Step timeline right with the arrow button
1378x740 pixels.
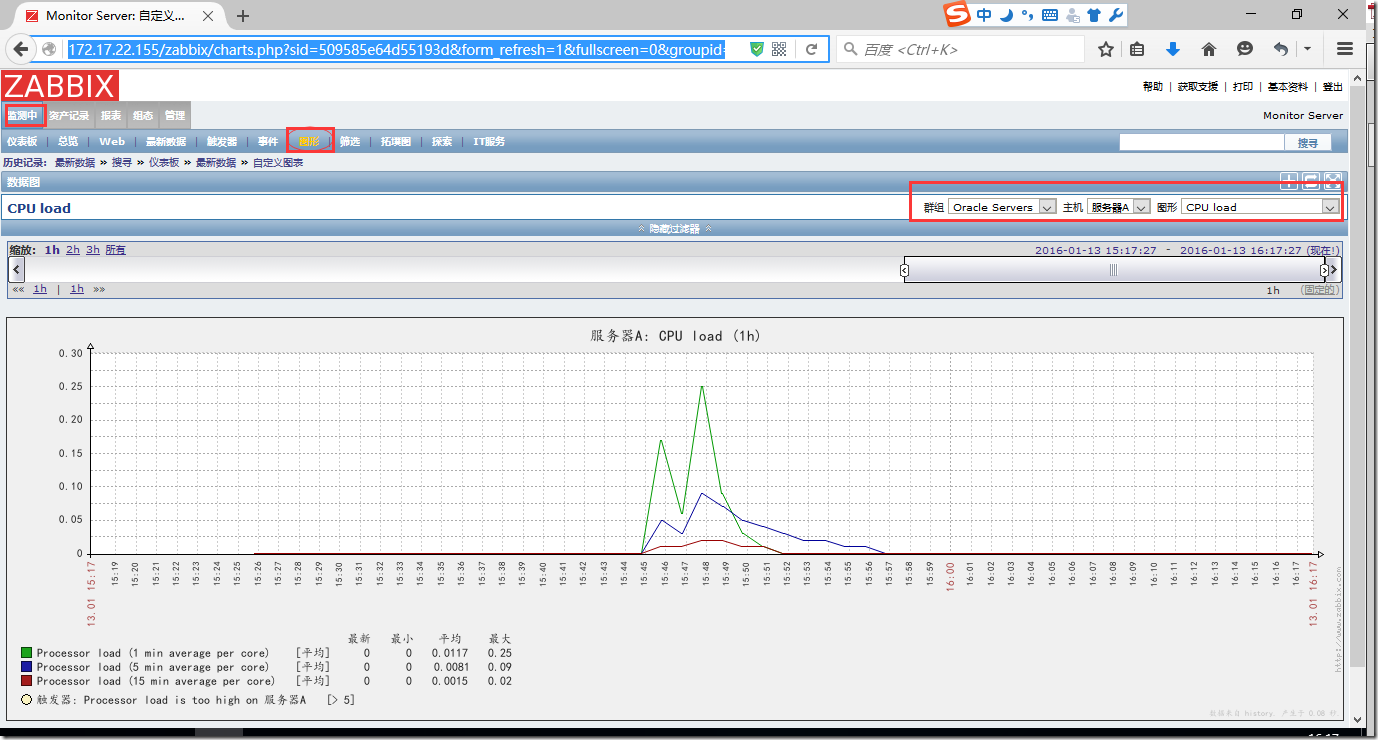[x=1335, y=270]
